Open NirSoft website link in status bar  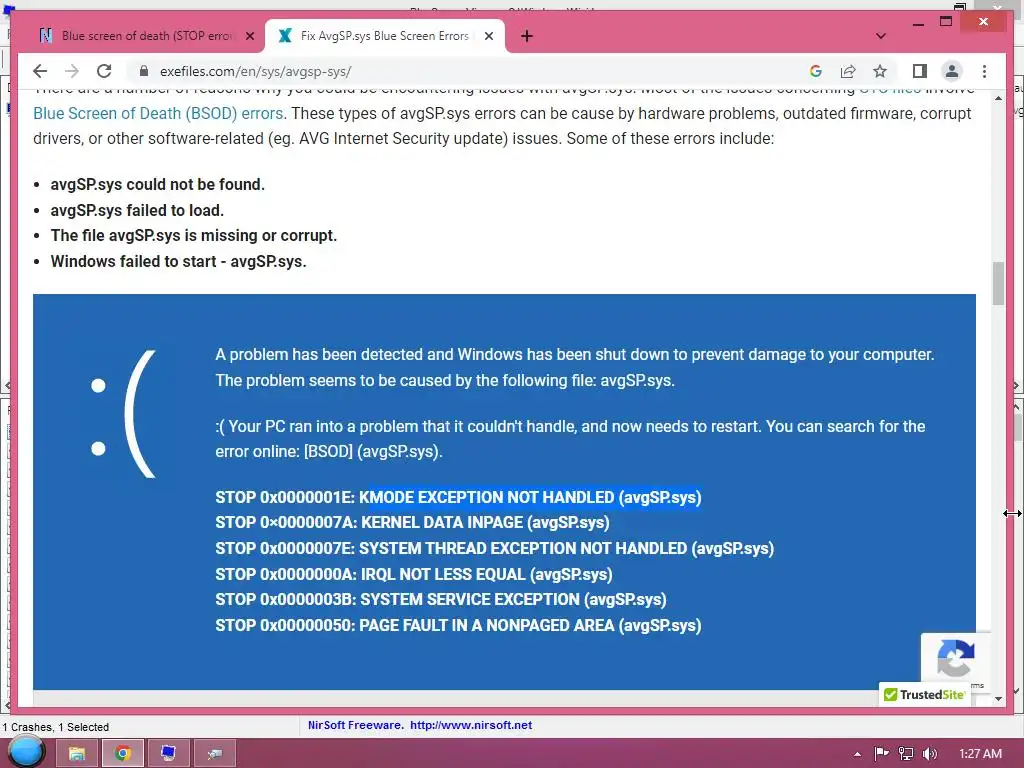click(x=471, y=725)
